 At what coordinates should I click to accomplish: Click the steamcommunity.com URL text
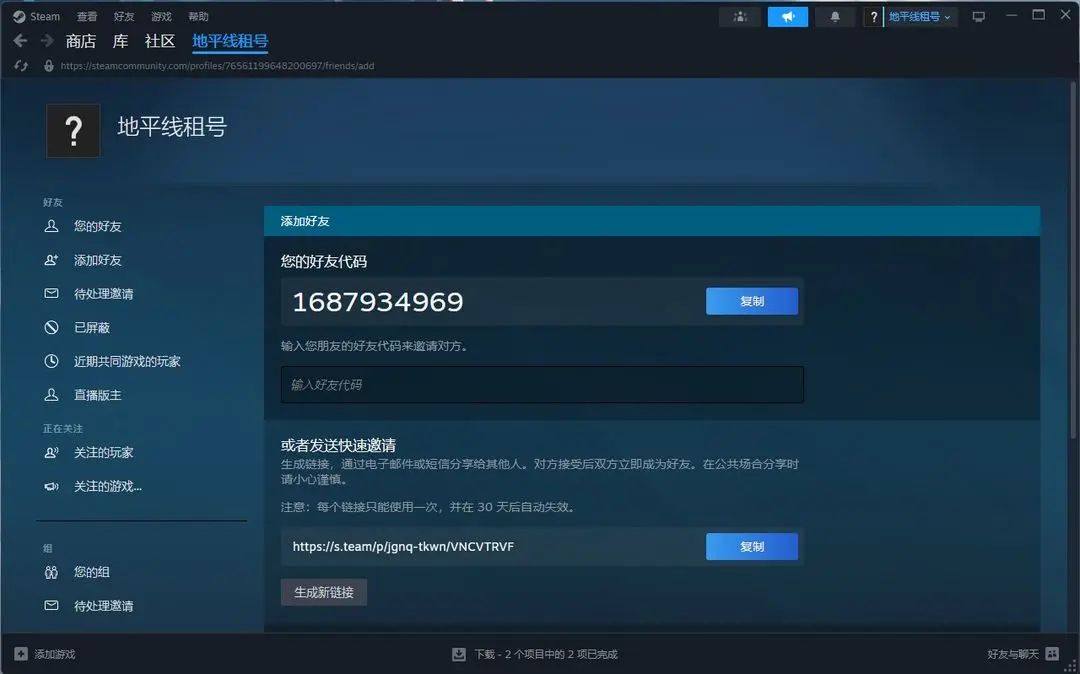click(217, 66)
